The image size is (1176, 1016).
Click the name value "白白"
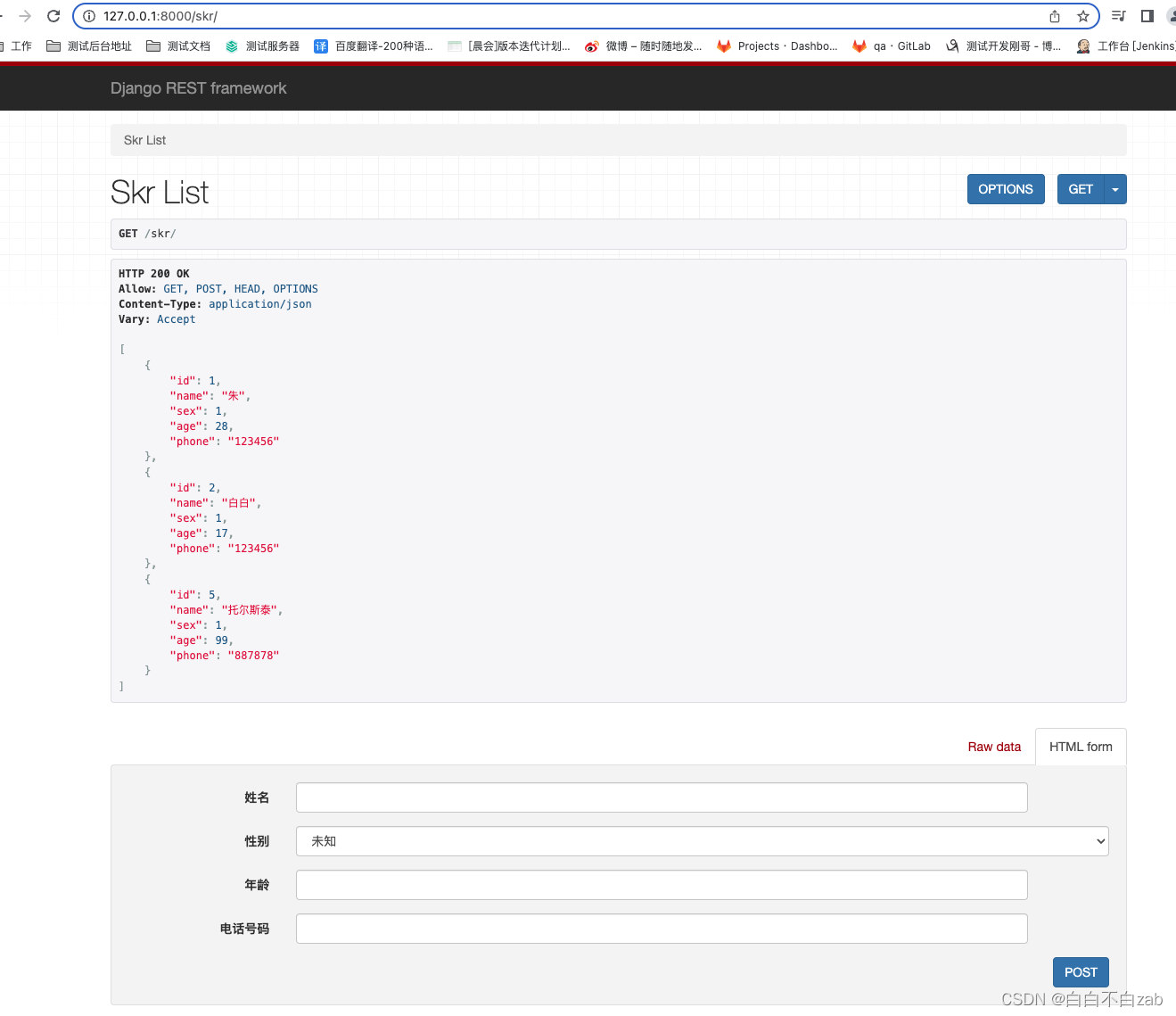click(240, 503)
